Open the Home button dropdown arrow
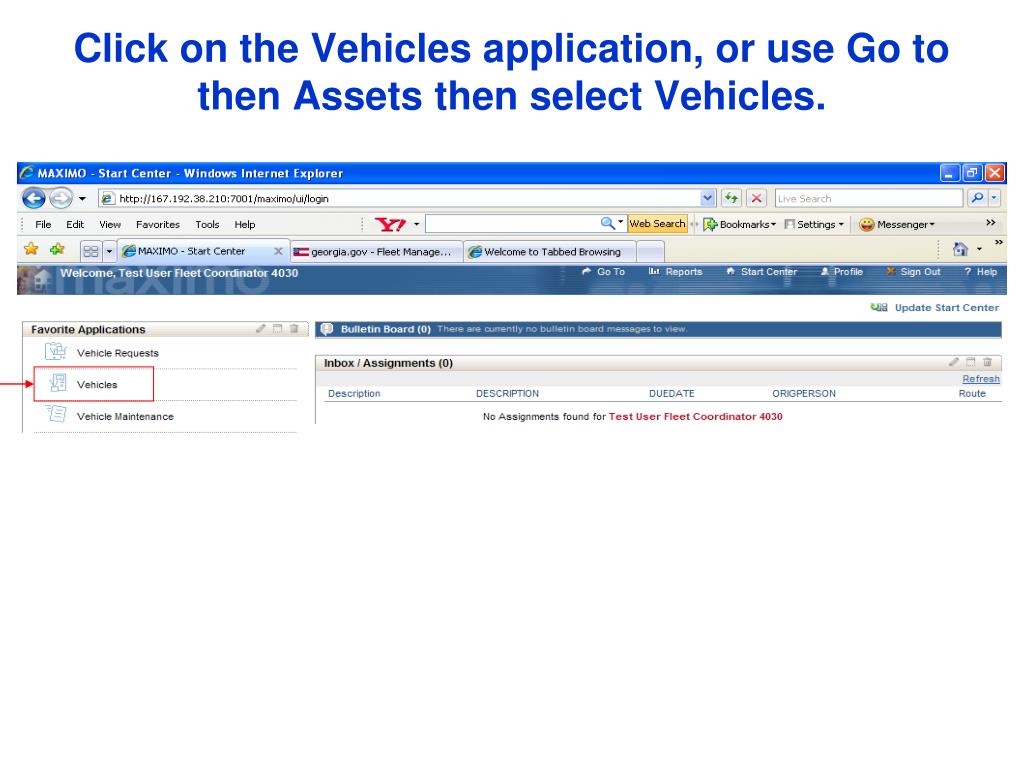This screenshot has height=768, width=1024. pos(979,249)
